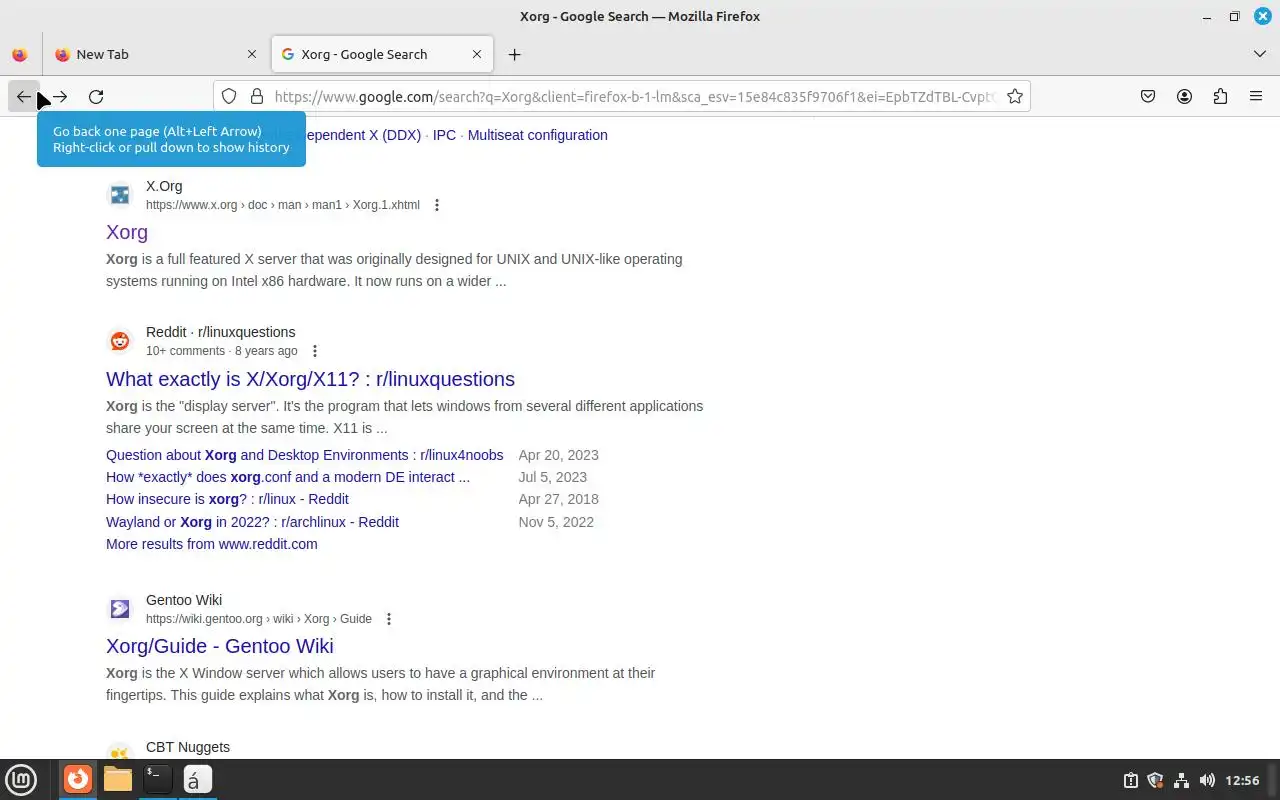Open the IPC link

tap(444, 135)
